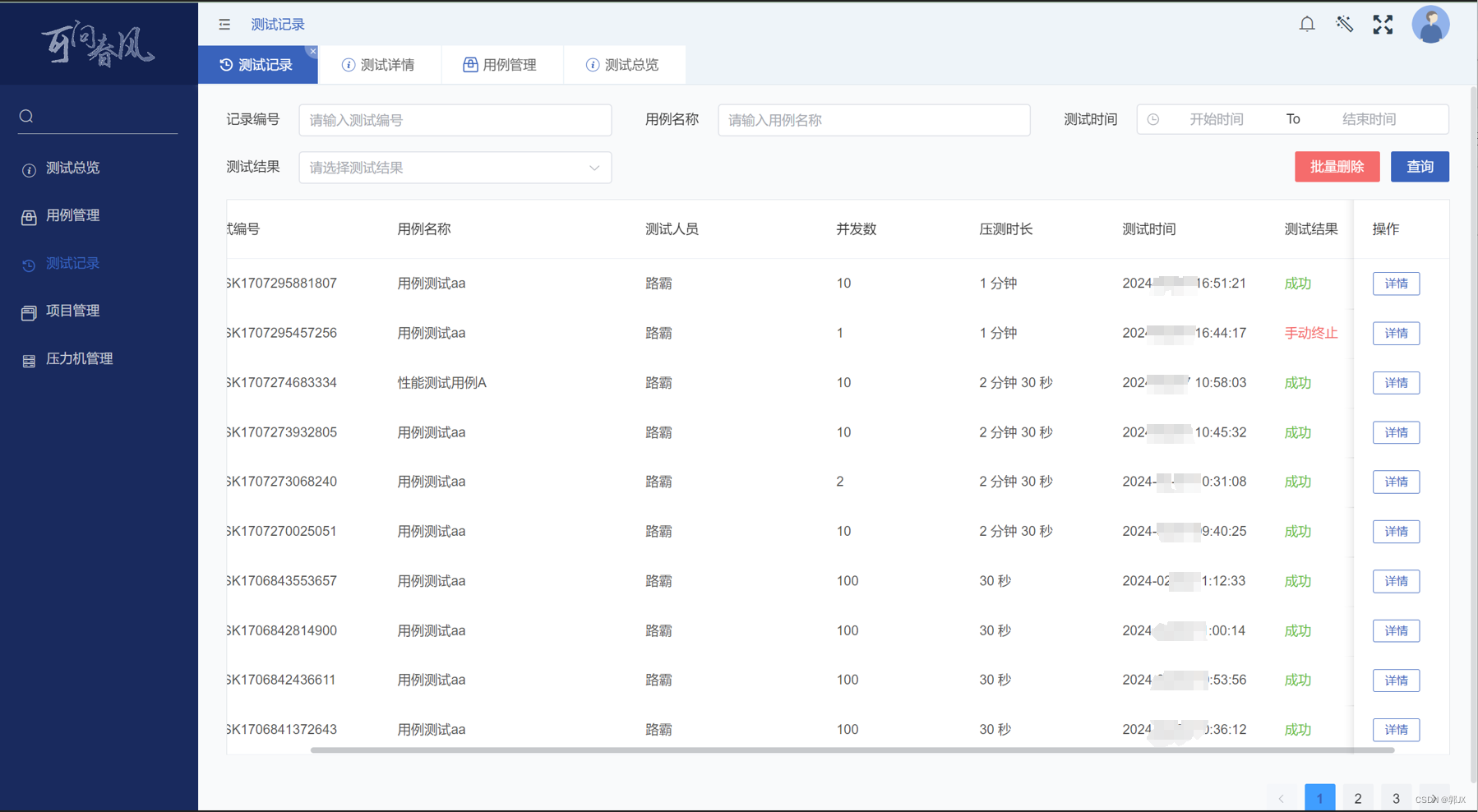The image size is (1478, 812).
Task: Go to pagination page 3
Action: pos(1396,798)
